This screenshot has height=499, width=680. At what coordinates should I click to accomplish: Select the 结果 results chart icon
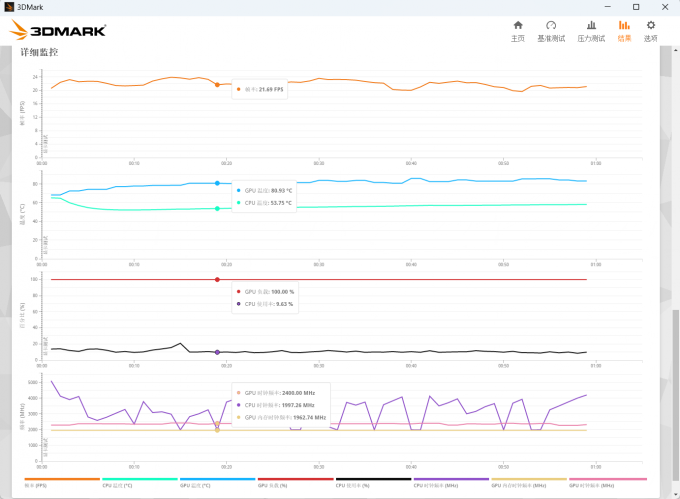pyautogui.click(x=624, y=30)
